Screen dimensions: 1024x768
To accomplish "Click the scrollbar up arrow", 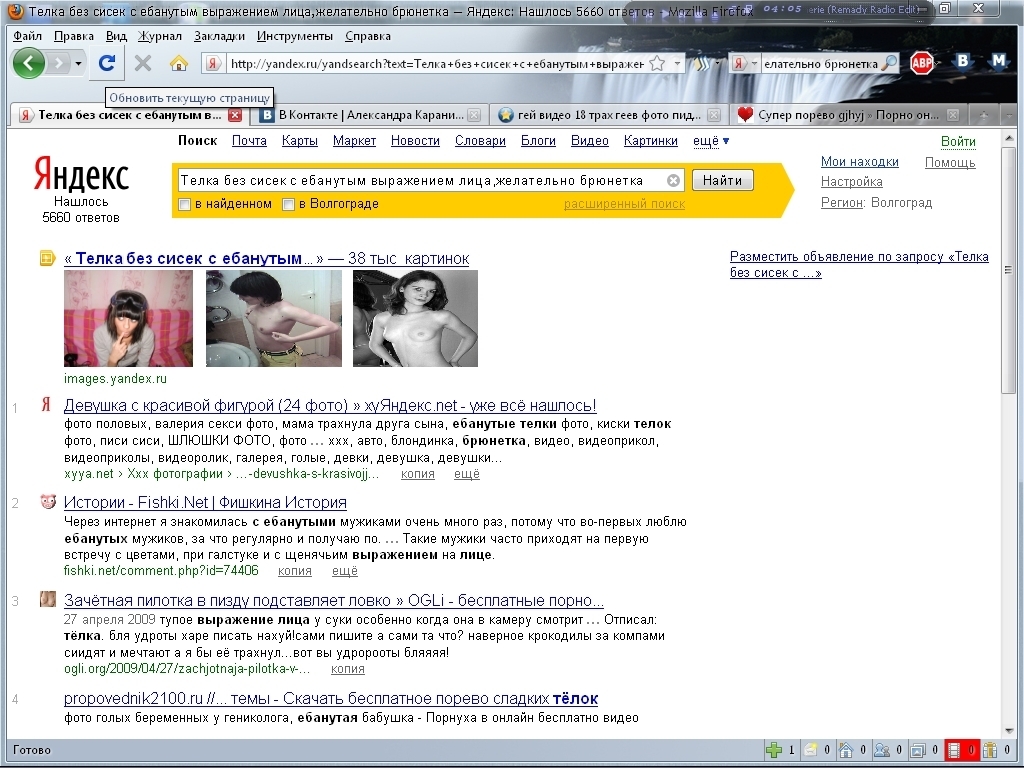I will [x=1008, y=137].
